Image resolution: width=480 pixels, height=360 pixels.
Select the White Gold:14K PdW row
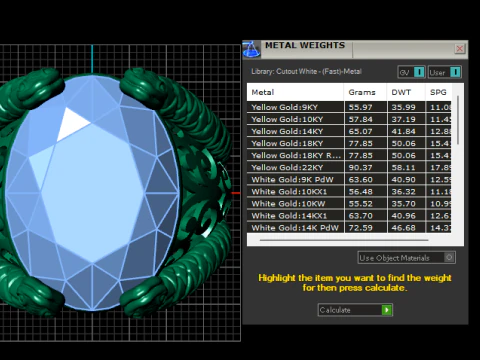coord(349,228)
